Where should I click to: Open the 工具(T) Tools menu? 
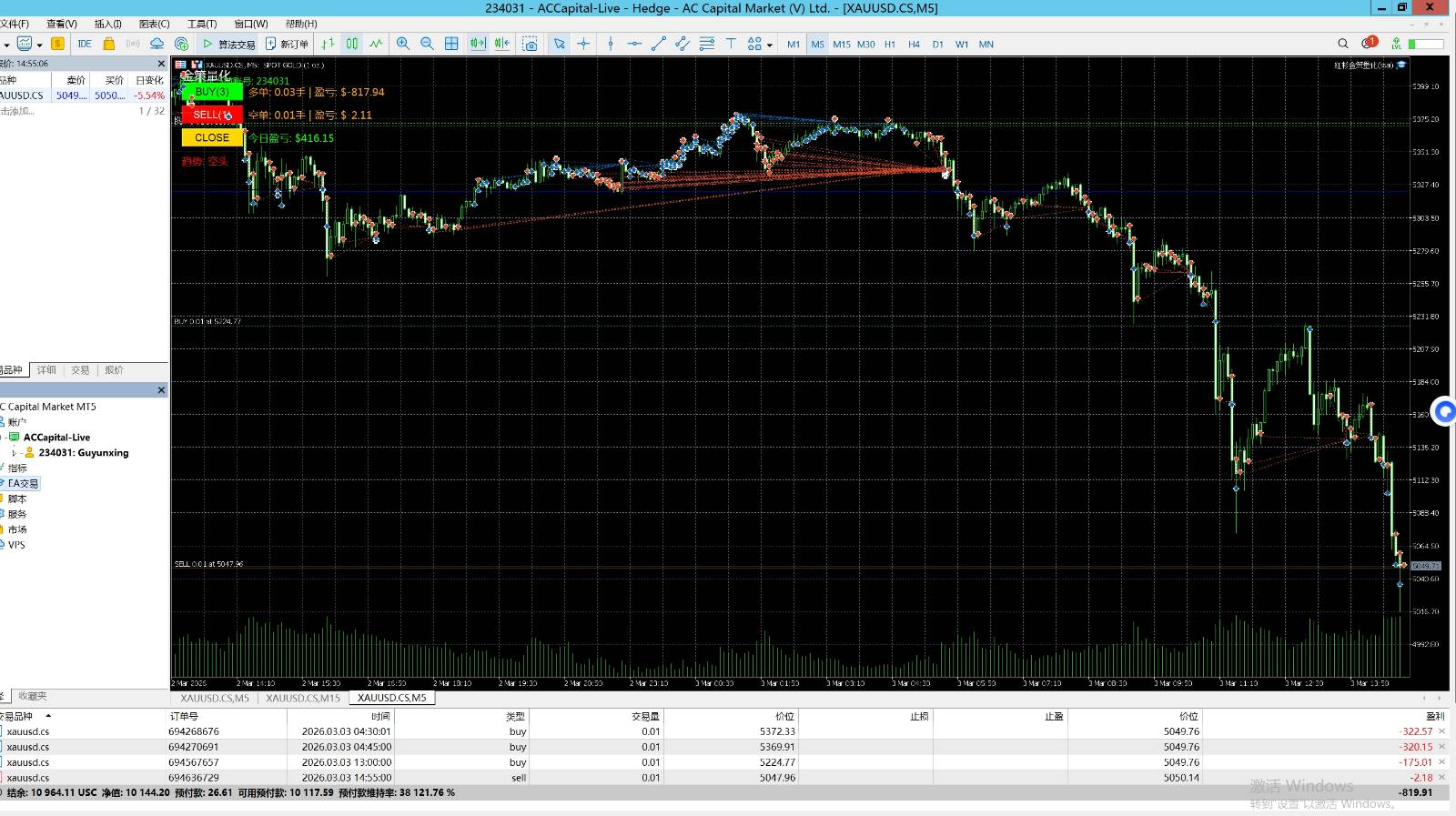[202, 24]
